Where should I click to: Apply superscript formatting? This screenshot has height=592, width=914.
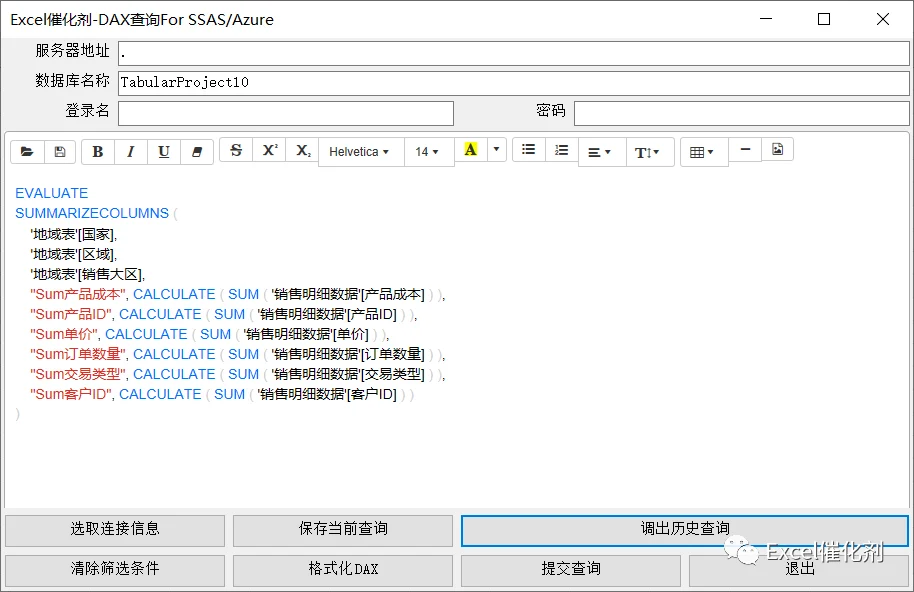[x=269, y=150]
